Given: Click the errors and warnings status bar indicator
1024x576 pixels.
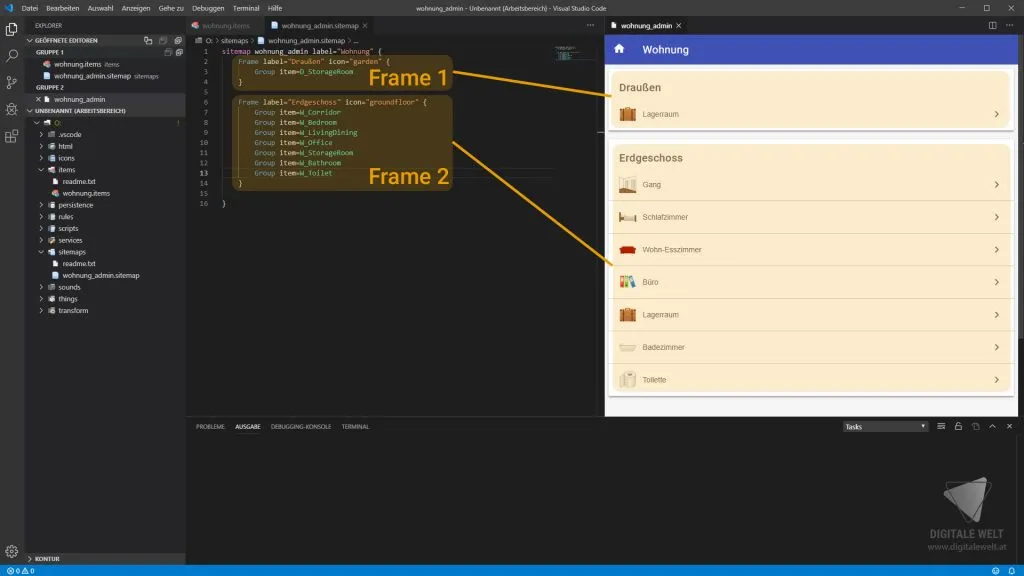Looking at the screenshot, I should coord(20,571).
